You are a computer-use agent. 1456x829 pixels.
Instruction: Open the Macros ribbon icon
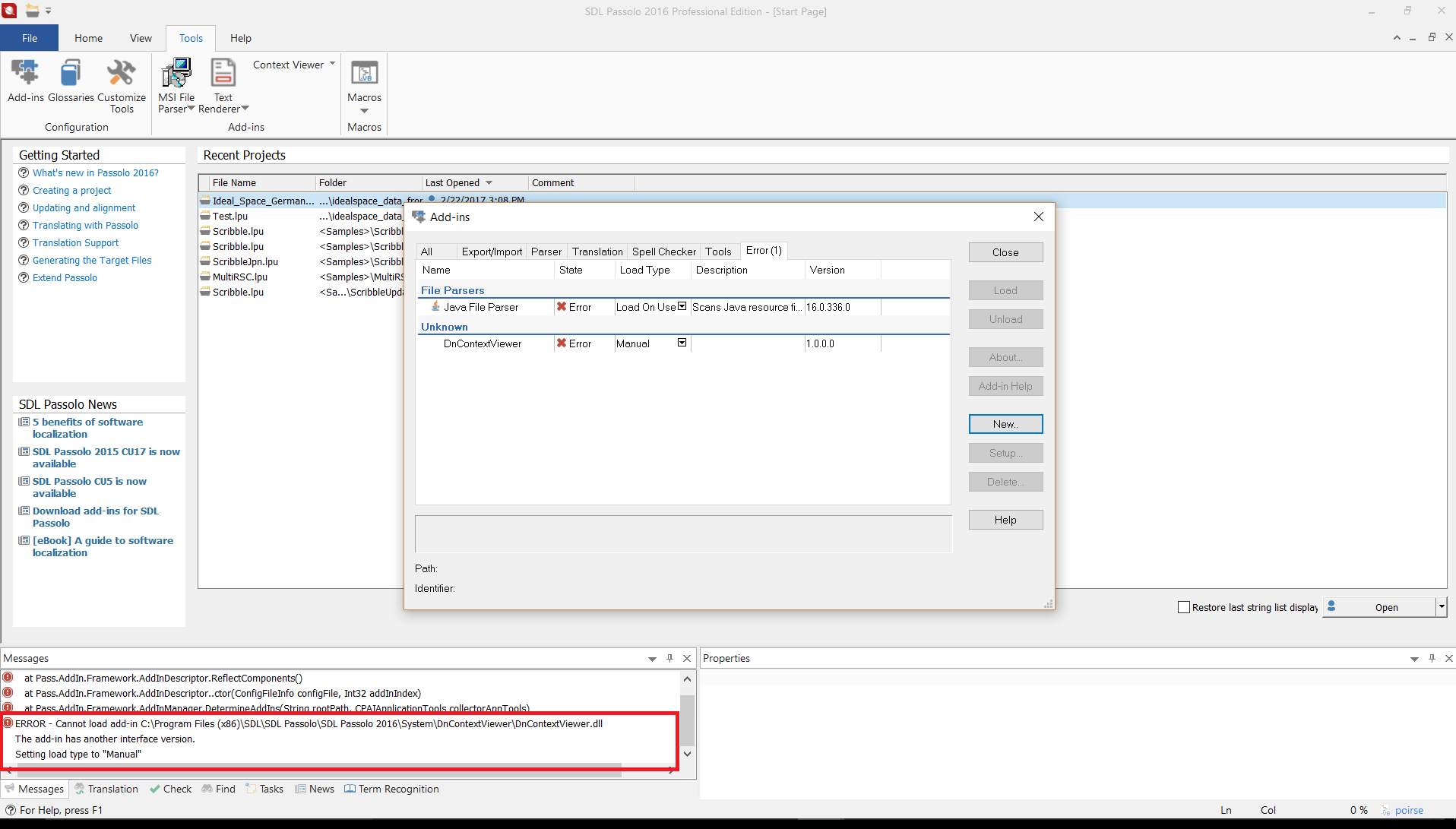[x=364, y=73]
